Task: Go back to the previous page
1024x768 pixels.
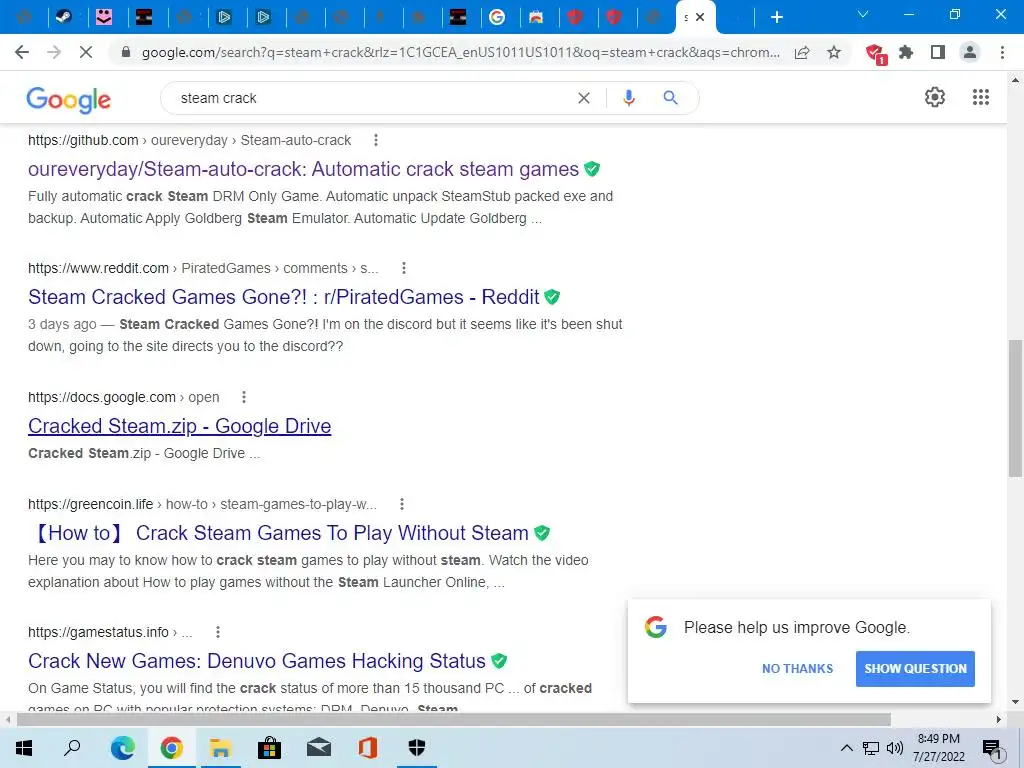Action: (22, 53)
